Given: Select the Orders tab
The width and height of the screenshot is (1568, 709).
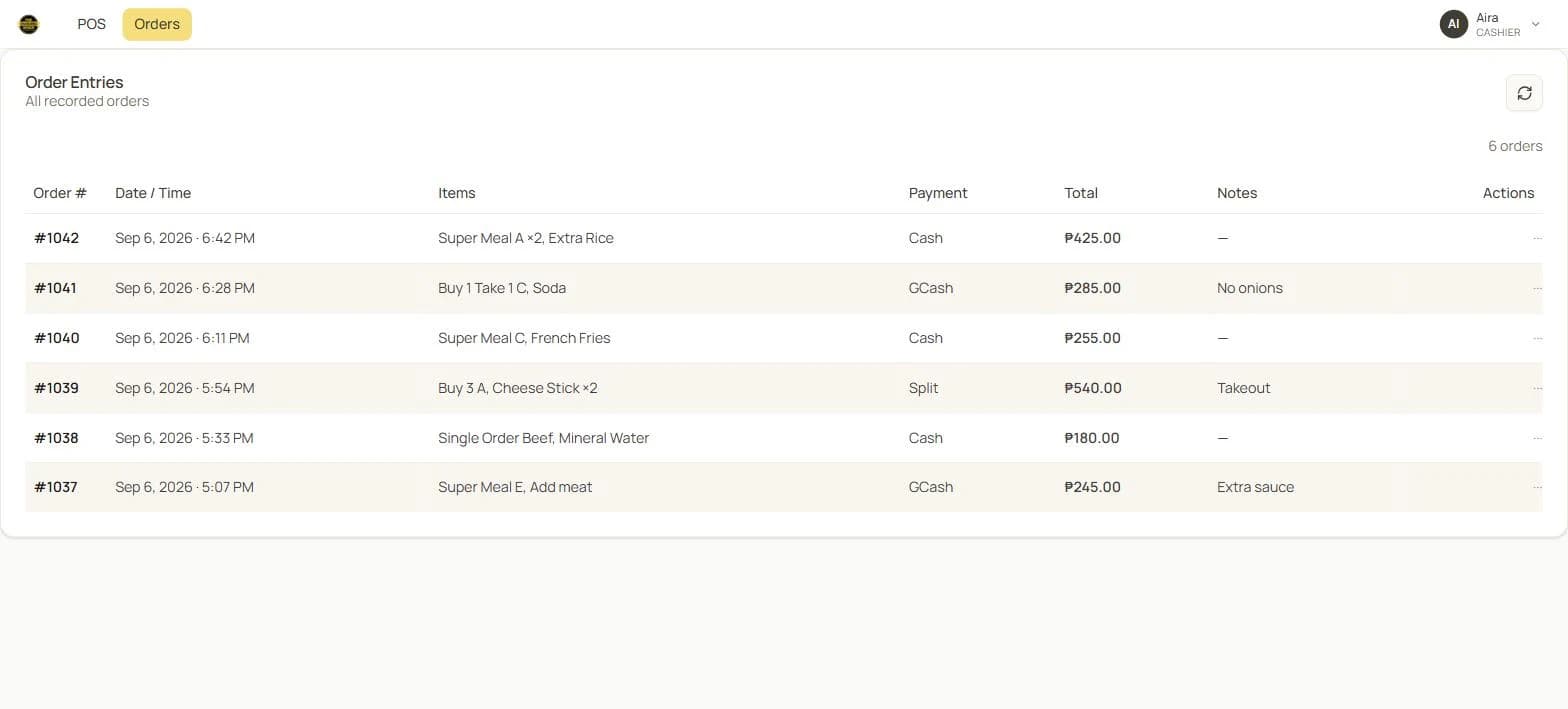Looking at the screenshot, I should coord(157,24).
